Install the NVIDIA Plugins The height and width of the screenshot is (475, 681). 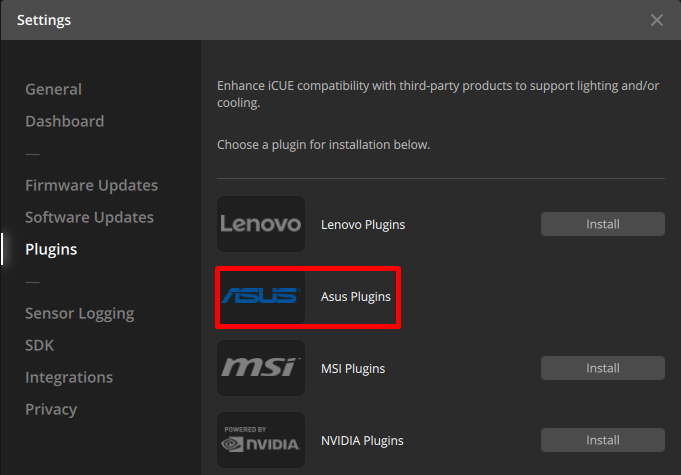coord(602,440)
